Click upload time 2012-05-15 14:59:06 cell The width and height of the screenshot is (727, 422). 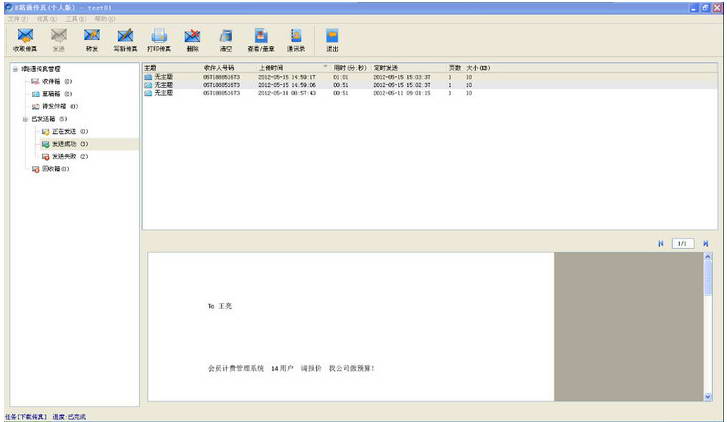coord(287,85)
